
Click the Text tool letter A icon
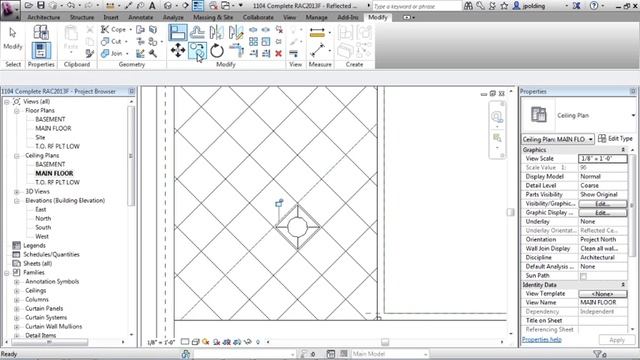(x=152, y=6)
